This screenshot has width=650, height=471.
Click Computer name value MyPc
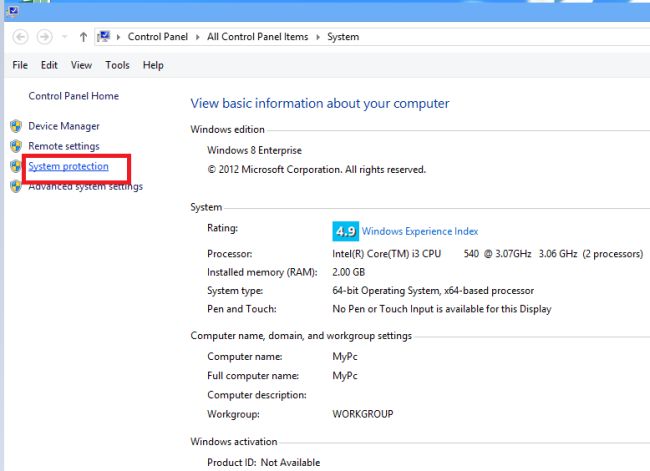click(344, 357)
